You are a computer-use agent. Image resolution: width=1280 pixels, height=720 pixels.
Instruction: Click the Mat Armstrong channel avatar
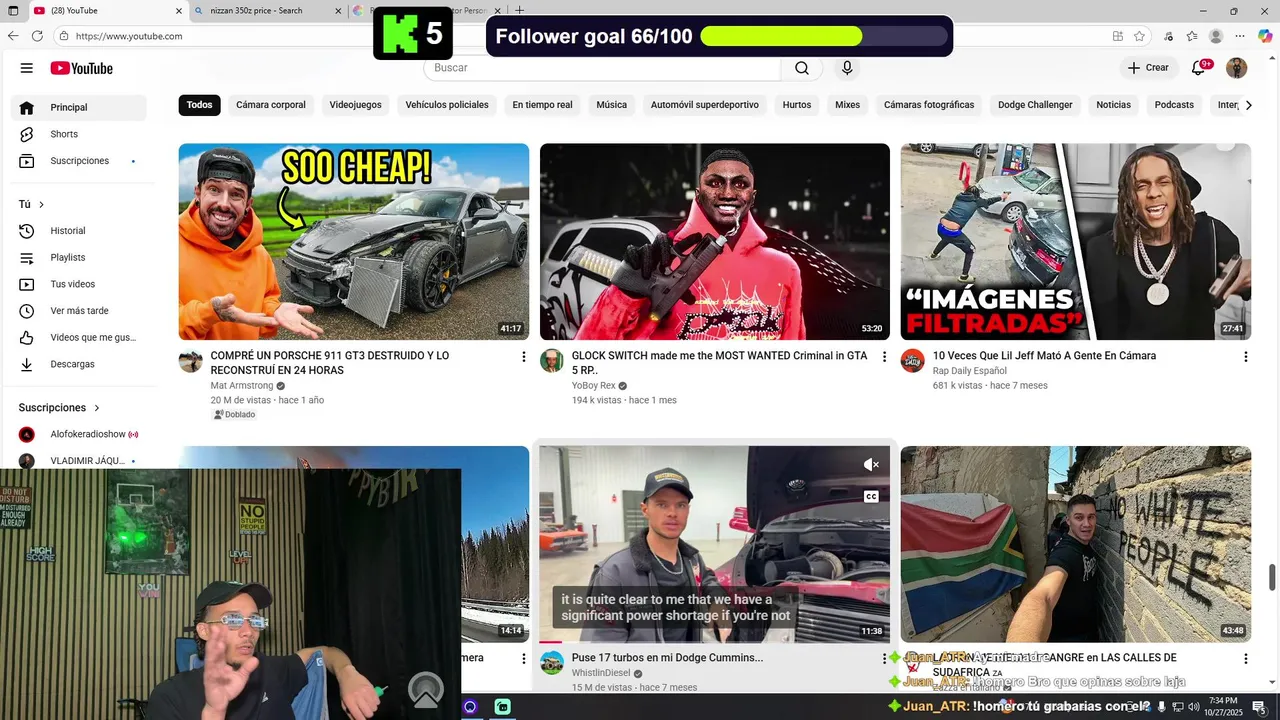click(191, 361)
